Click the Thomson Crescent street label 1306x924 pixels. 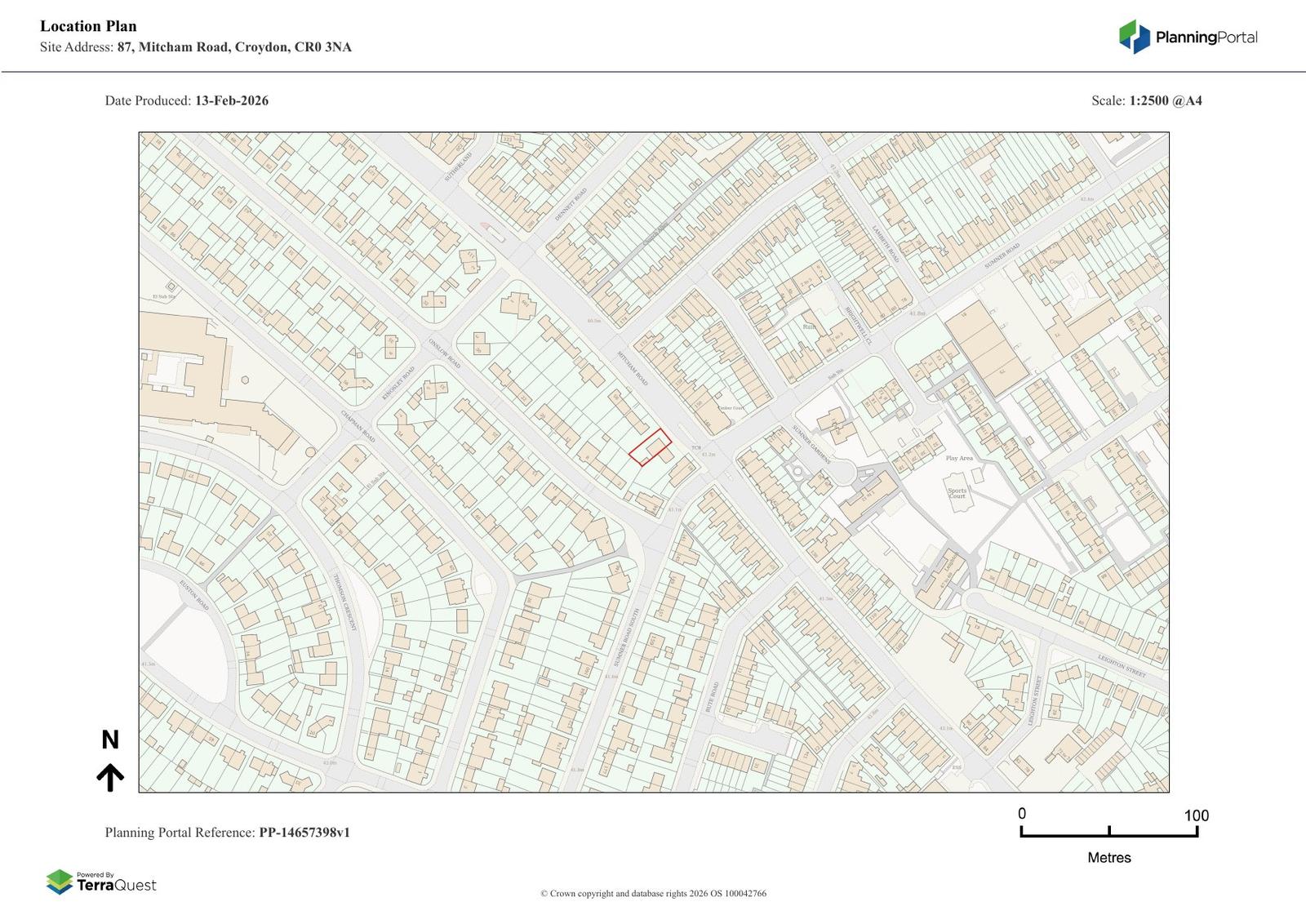[344, 602]
